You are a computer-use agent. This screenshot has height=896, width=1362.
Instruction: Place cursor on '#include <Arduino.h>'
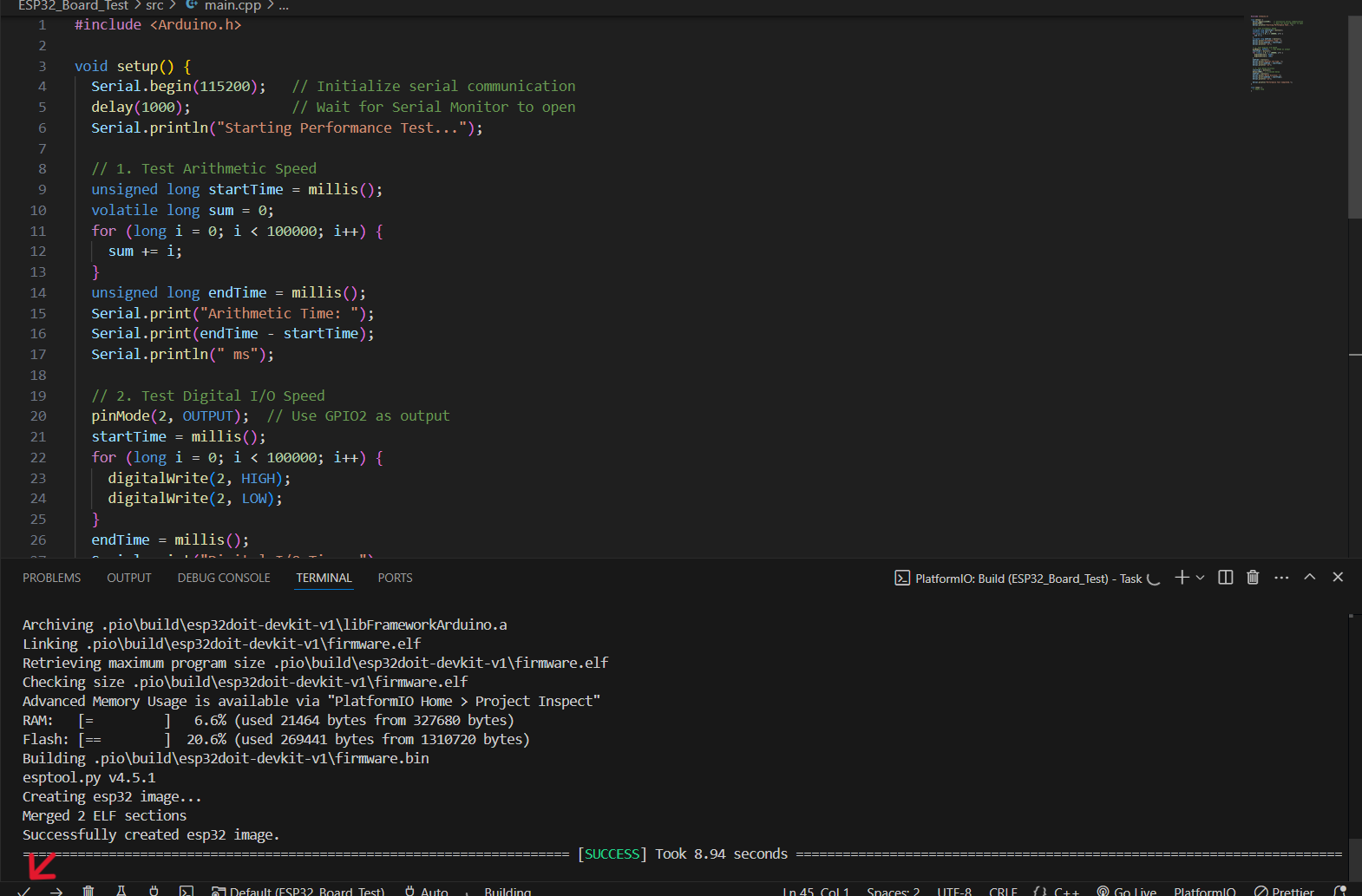(x=158, y=25)
